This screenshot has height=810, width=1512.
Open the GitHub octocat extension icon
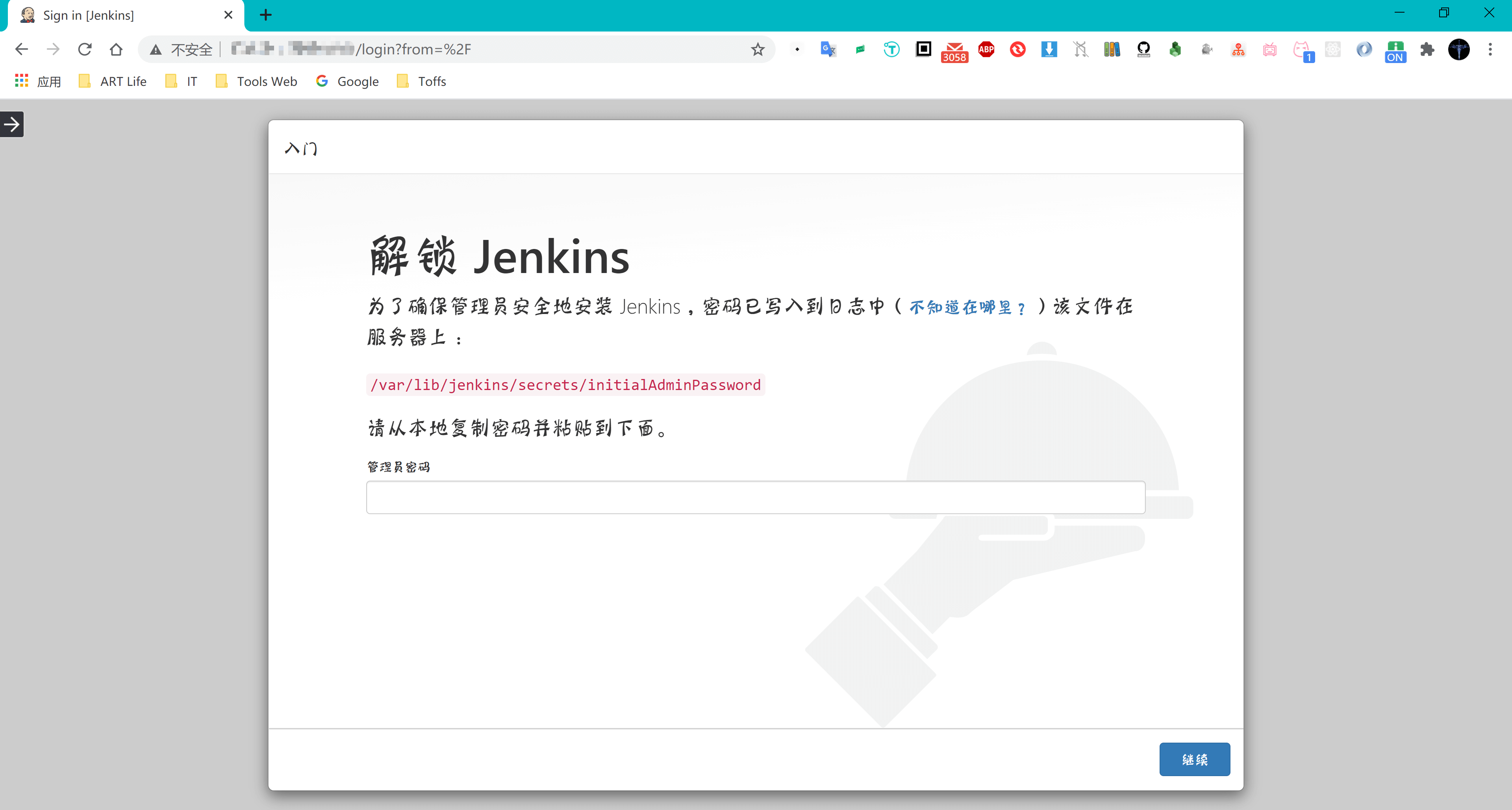click(1143, 49)
